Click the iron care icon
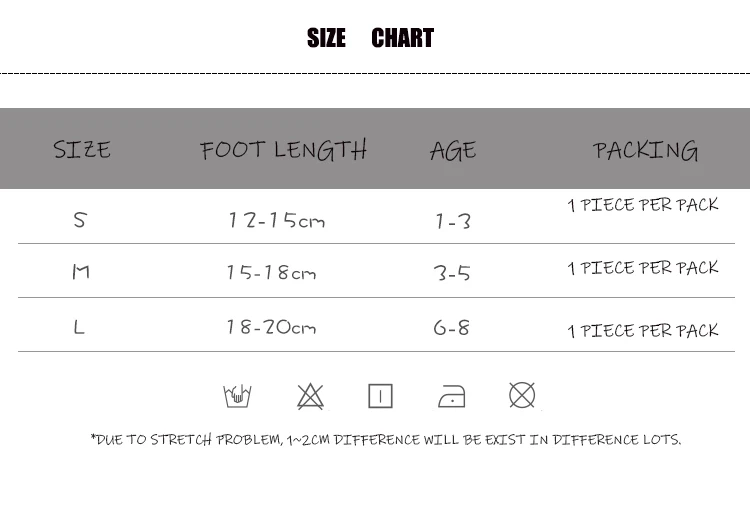Image resolution: width=750 pixels, height=530 pixels. pyautogui.click(x=452, y=396)
